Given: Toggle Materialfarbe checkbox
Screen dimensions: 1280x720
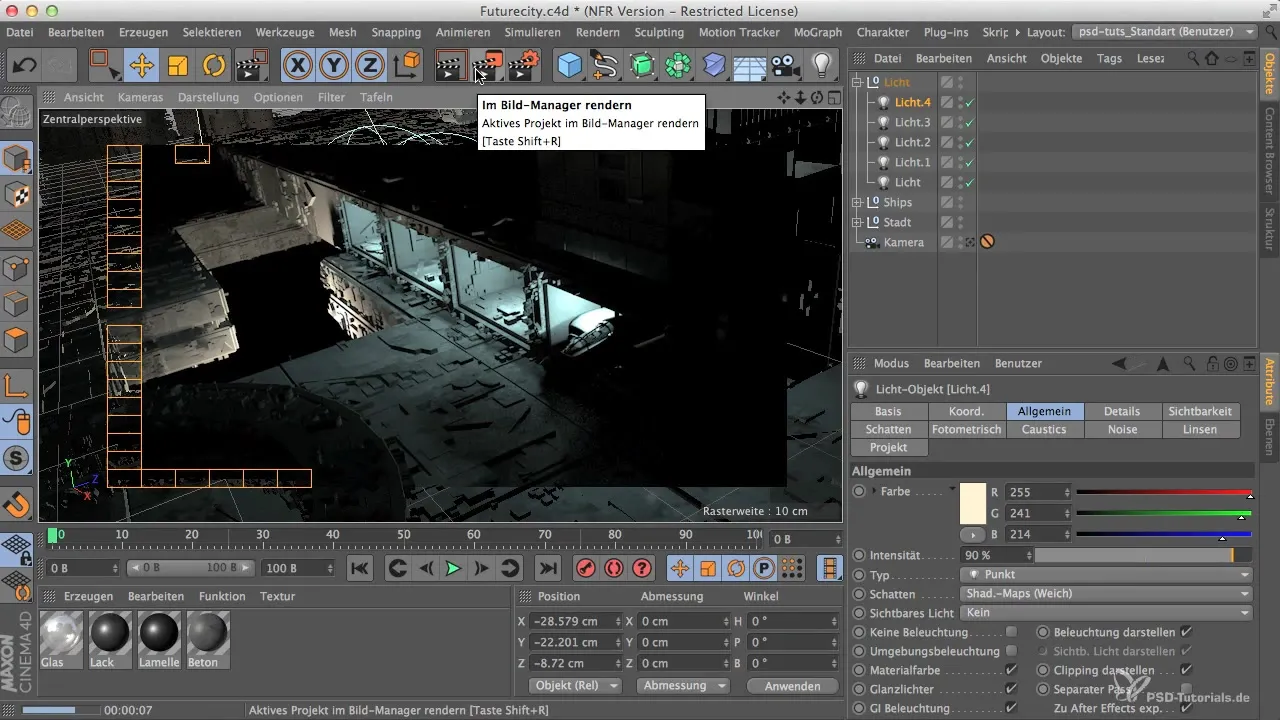Looking at the screenshot, I should 1011,670.
